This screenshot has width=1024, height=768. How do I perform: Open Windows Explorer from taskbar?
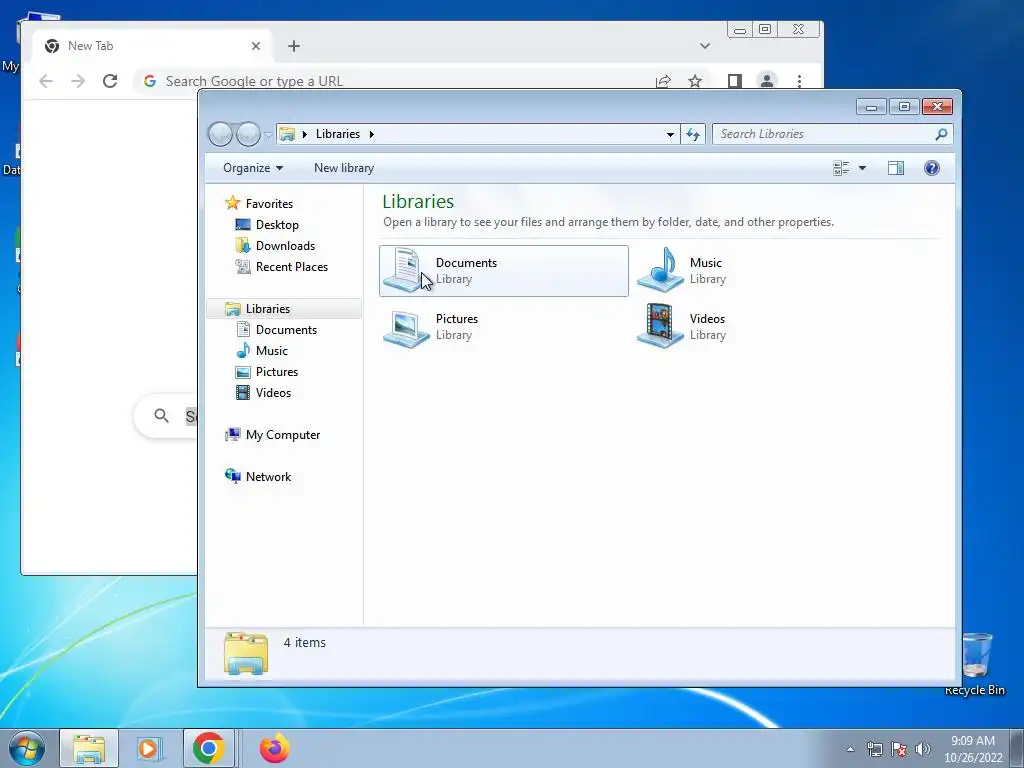[89, 748]
